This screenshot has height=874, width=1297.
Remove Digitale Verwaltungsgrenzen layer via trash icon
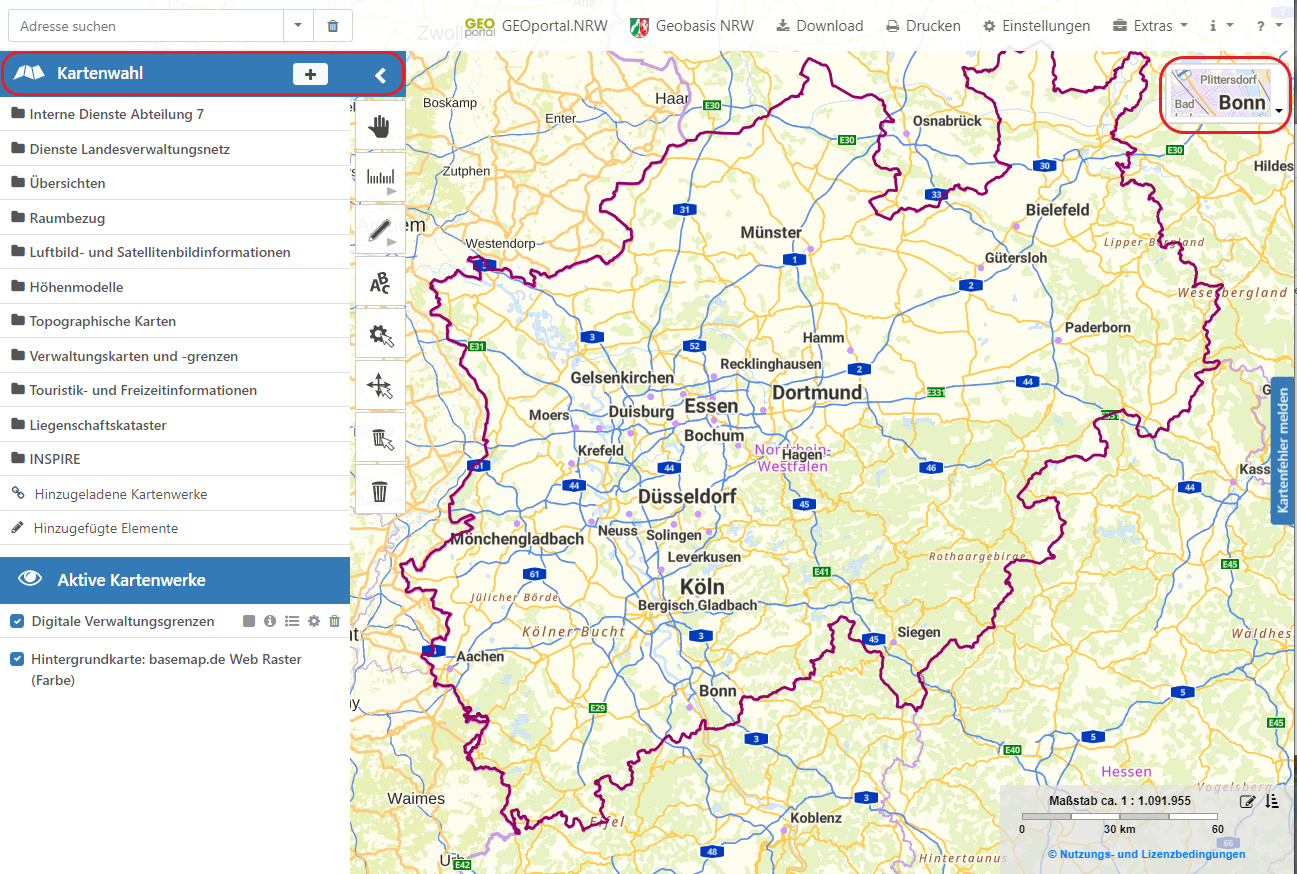(x=335, y=621)
